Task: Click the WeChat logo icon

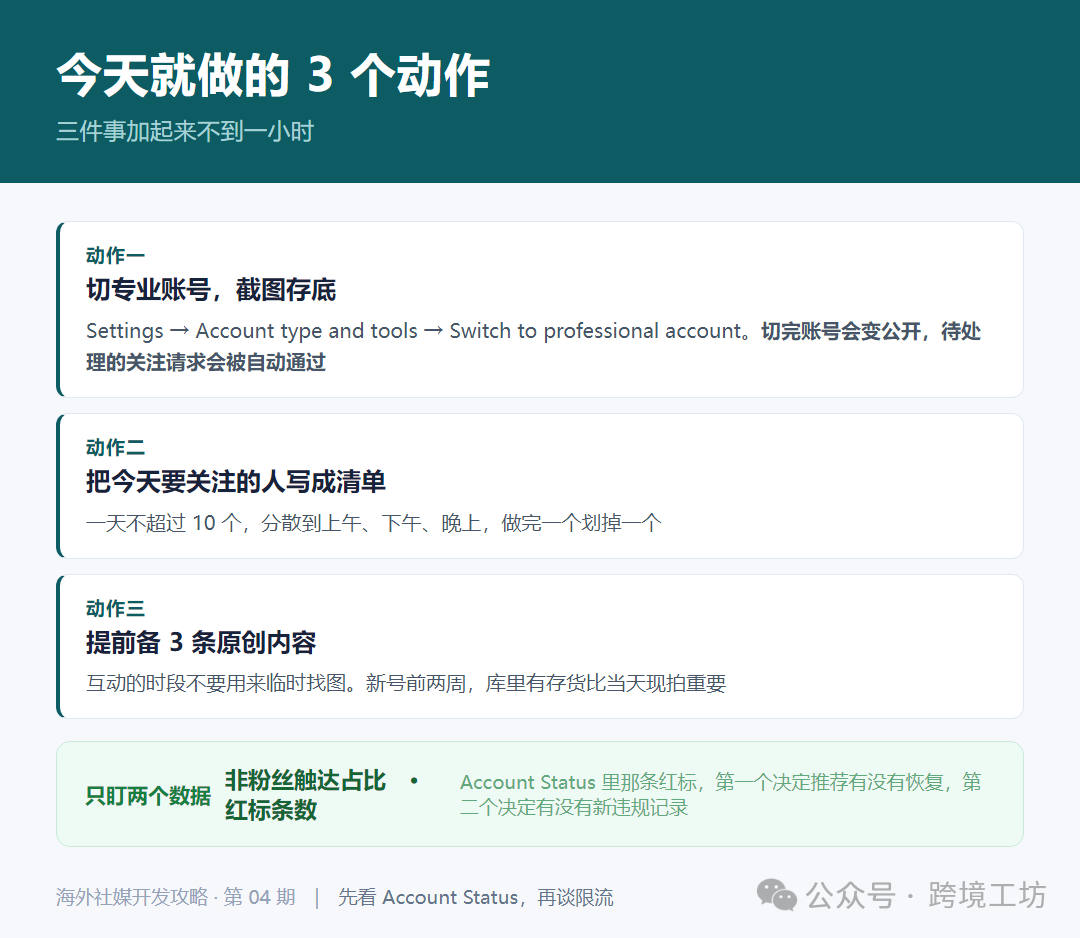Action: 776,895
